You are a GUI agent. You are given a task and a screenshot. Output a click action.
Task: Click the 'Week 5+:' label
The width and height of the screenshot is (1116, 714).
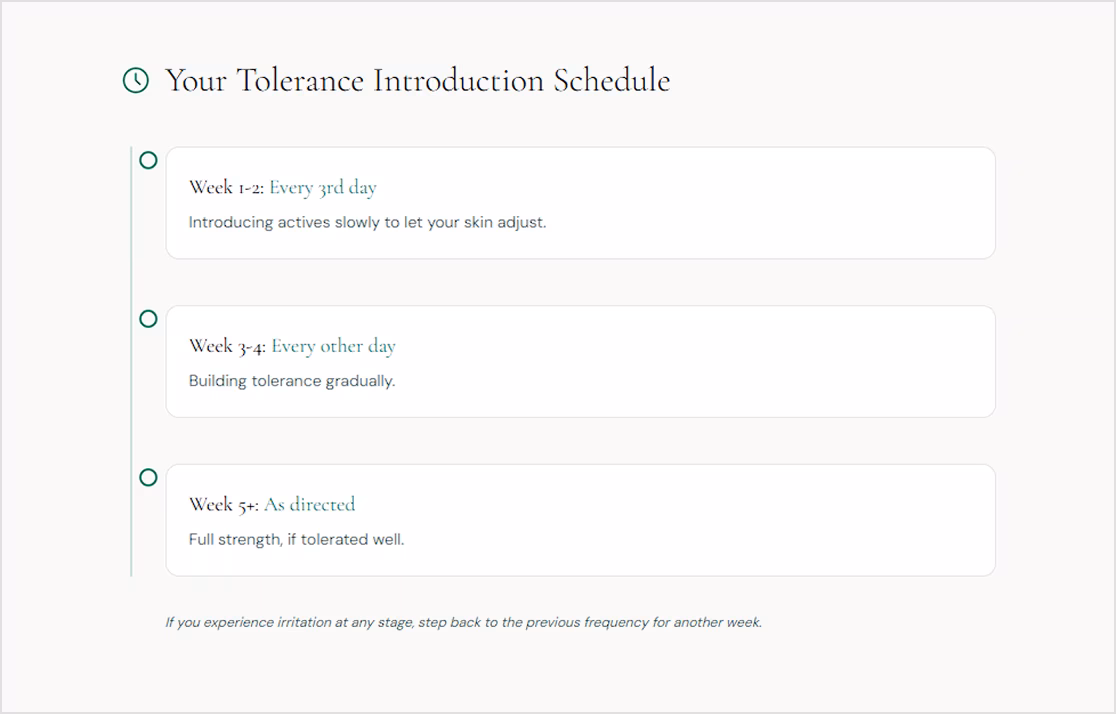[224, 505]
